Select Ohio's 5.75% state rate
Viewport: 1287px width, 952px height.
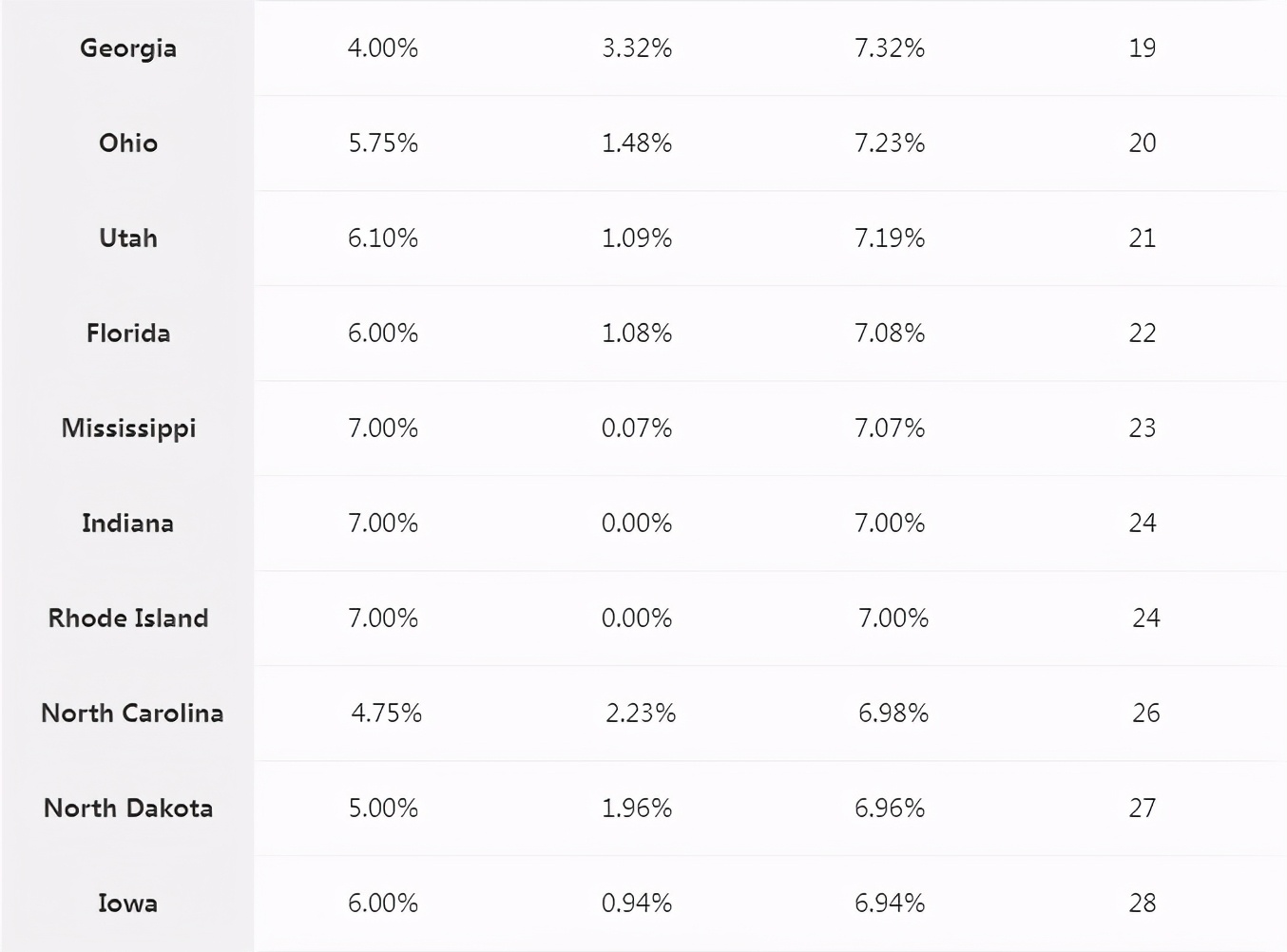383,143
